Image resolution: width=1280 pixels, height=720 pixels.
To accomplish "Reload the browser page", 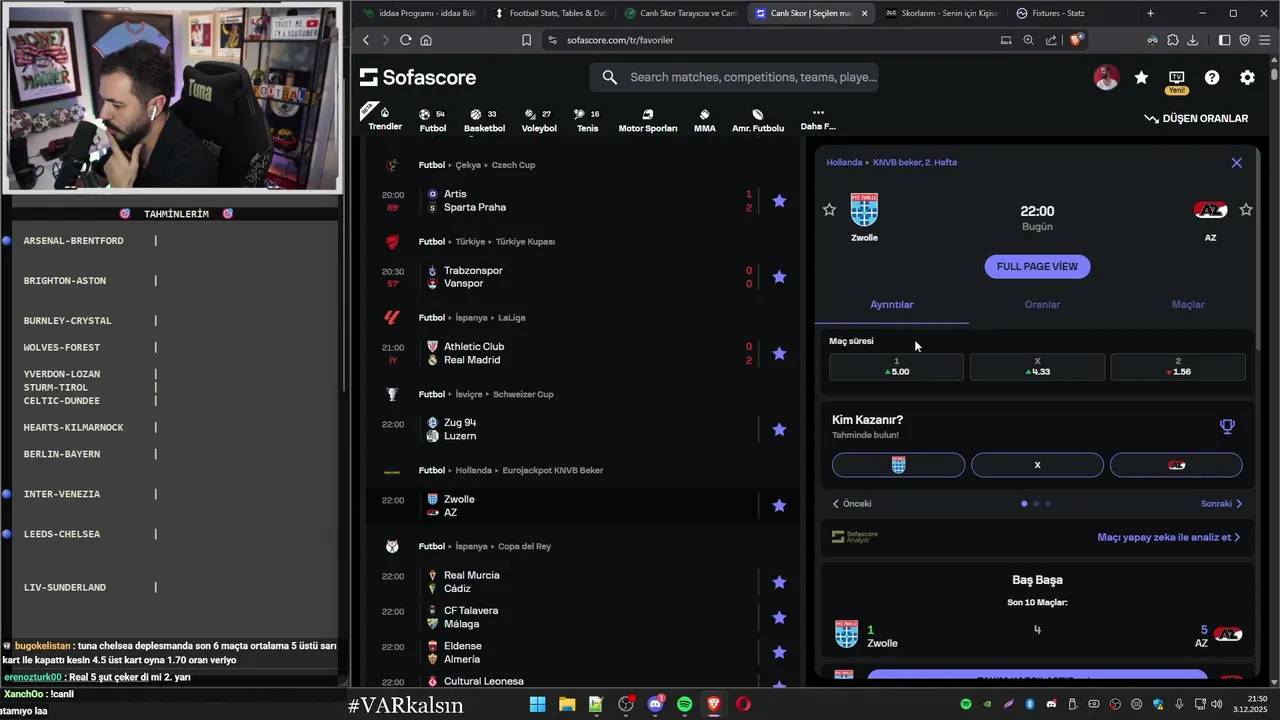I will tap(405, 40).
